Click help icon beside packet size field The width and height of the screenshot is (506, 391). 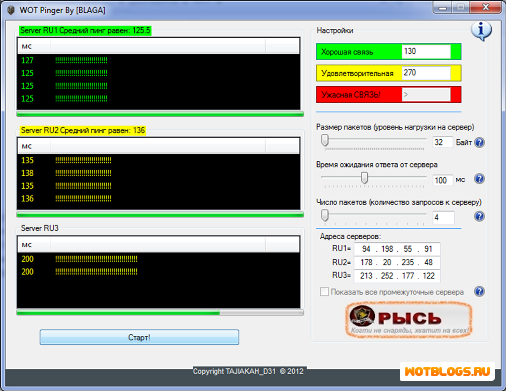479,142
